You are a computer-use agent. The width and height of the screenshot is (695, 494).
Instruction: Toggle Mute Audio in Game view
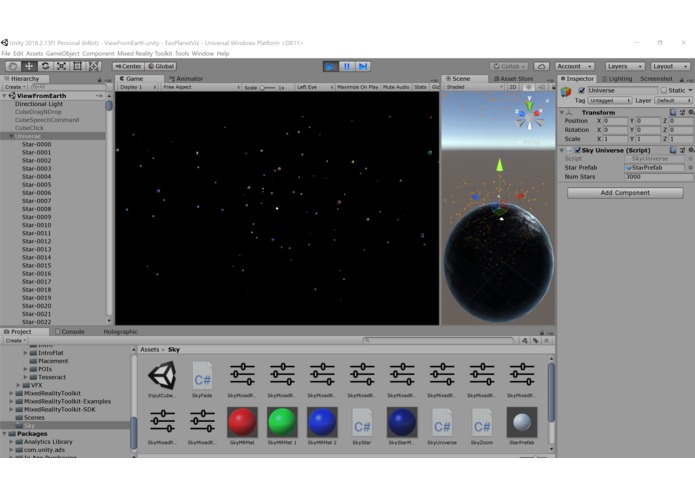click(x=396, y=87)
